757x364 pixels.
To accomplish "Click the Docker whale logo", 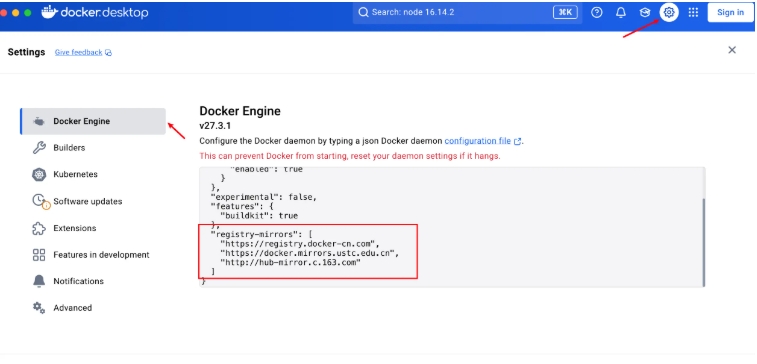I will point(50,13).
